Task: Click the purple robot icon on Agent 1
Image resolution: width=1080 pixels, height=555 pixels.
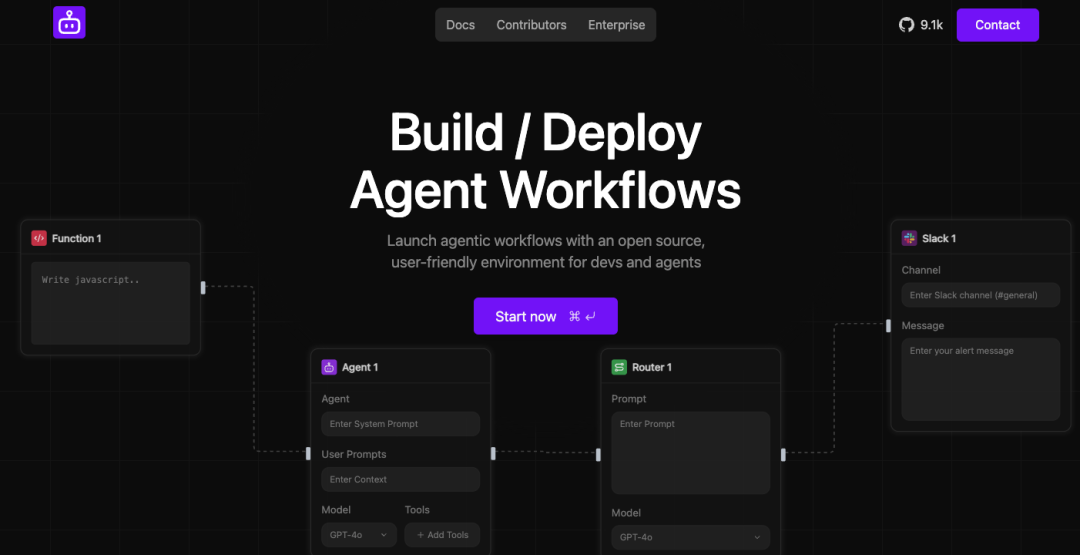Action: (x=329, y=367)
